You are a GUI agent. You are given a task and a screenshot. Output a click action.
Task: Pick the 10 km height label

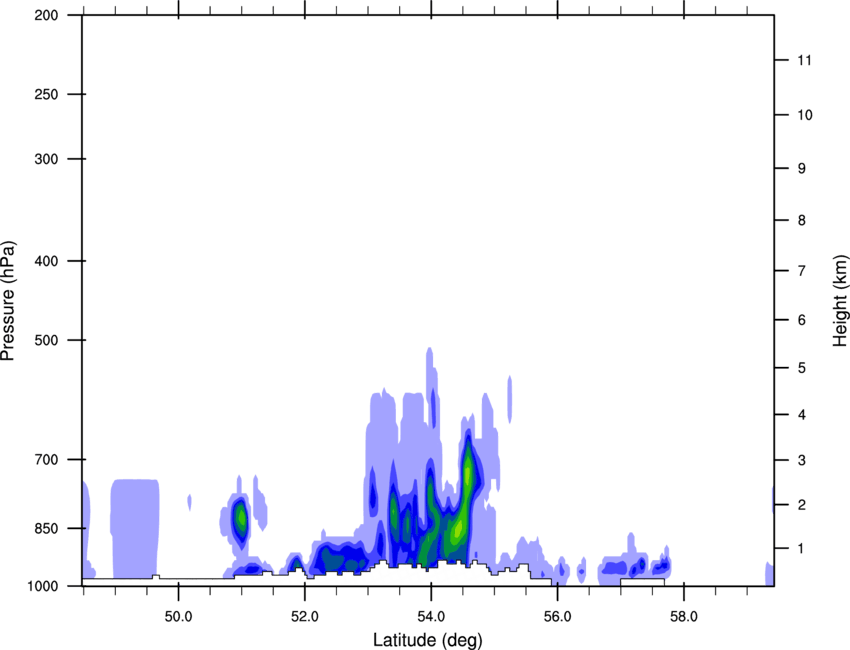tap(805, 115)
